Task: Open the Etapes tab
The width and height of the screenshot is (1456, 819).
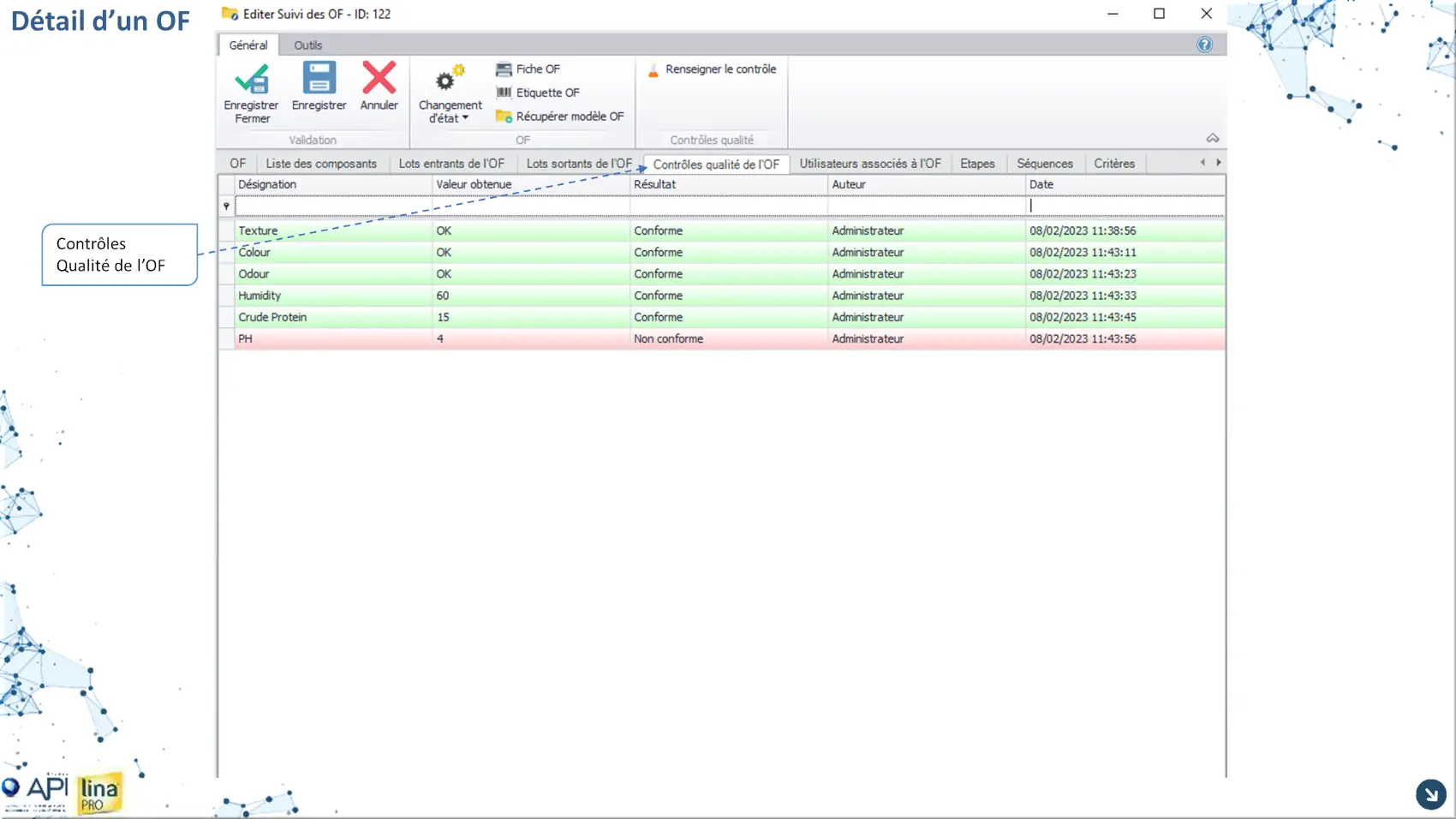Action: click(x=977, y=164)
